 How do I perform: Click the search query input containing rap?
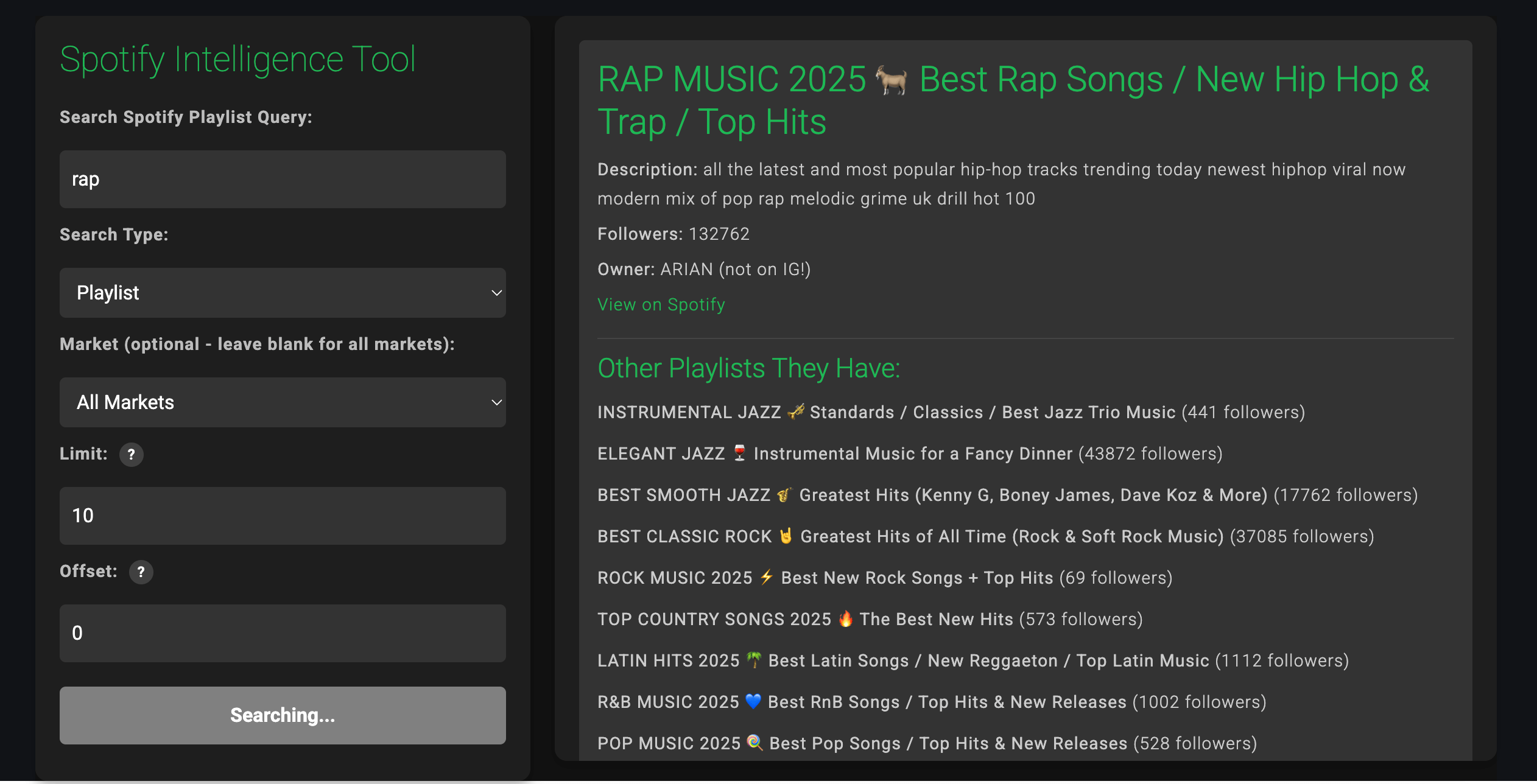(x=282, y=180)
